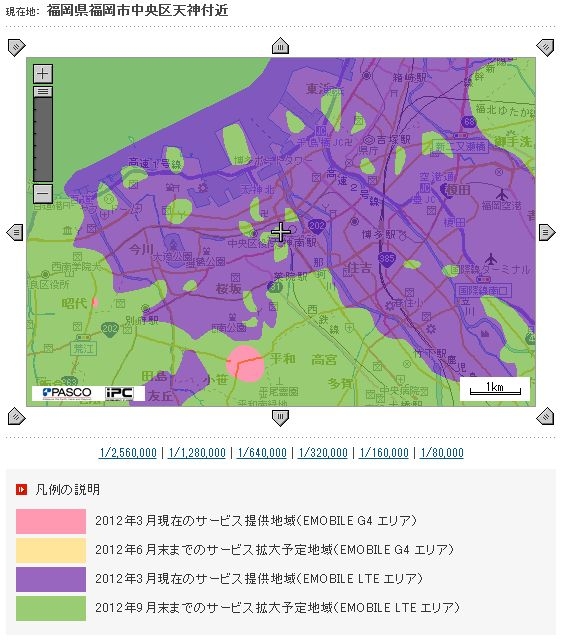This screenshot has width=567, height=644.
Task: Click the route 385 shield on map
Action: [x=386, y=260]
